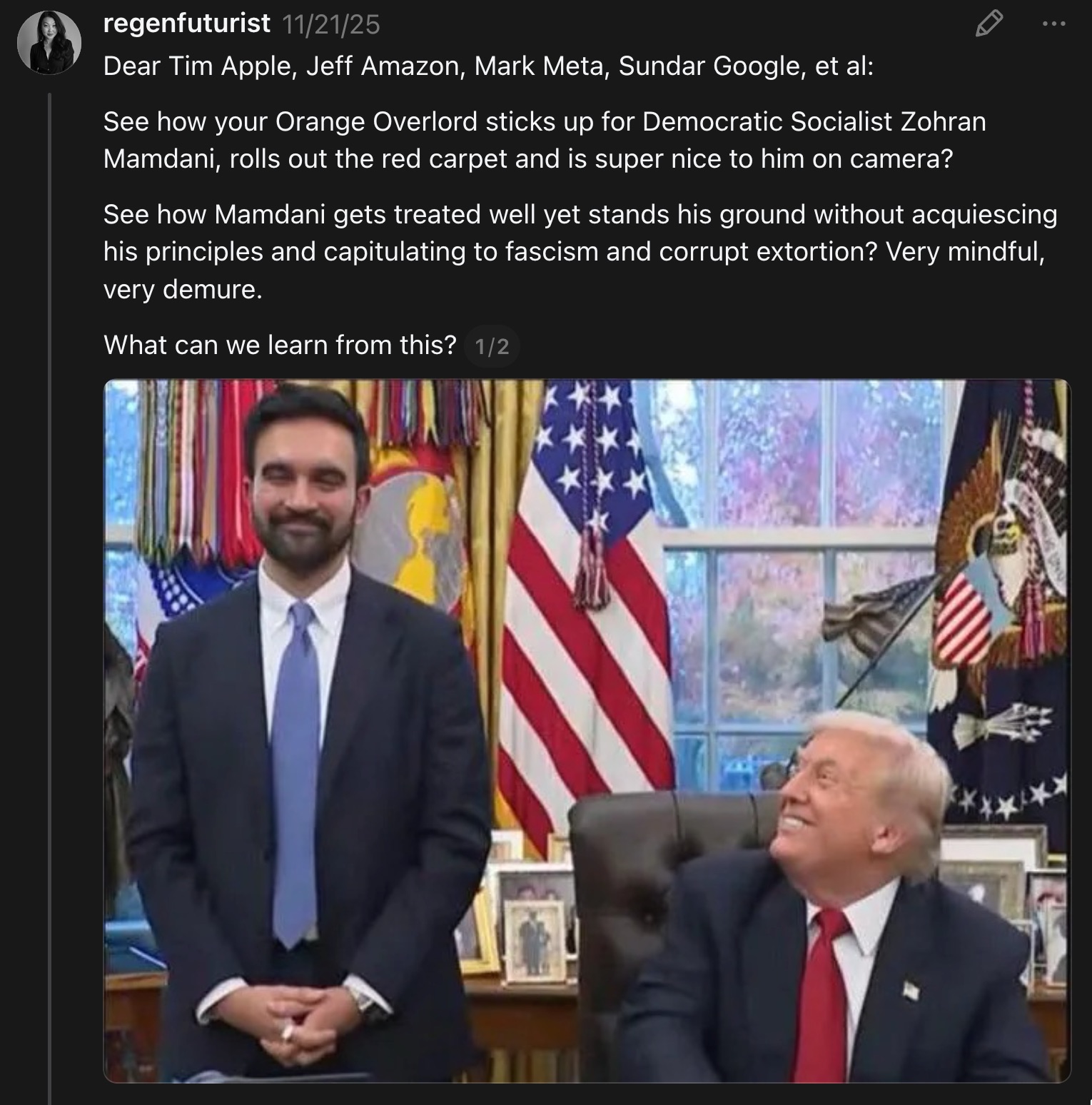Open the regenfuturist profile avatar

[x=49, y=43]
